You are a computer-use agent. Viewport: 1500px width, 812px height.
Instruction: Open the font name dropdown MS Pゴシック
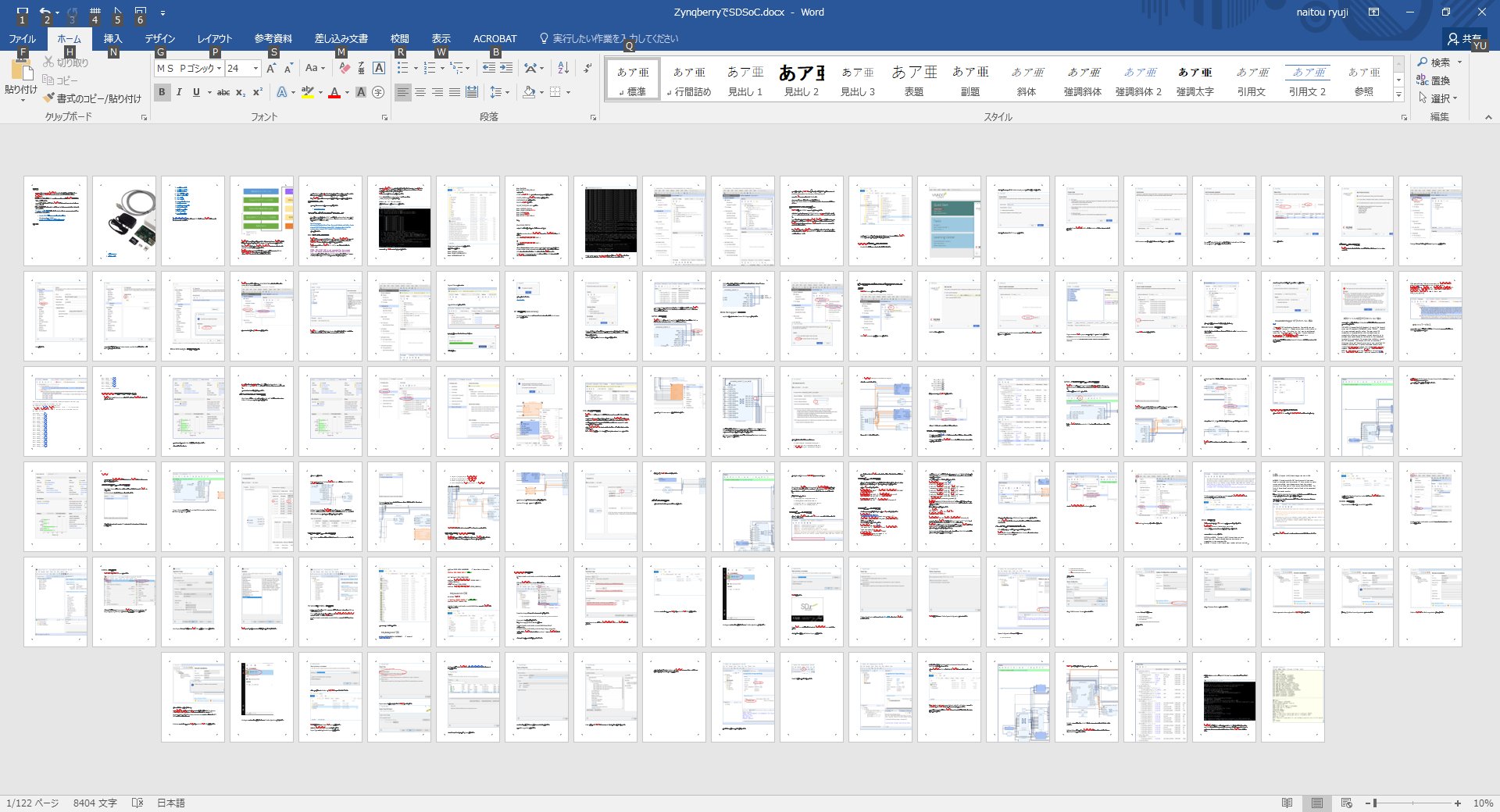220,69
